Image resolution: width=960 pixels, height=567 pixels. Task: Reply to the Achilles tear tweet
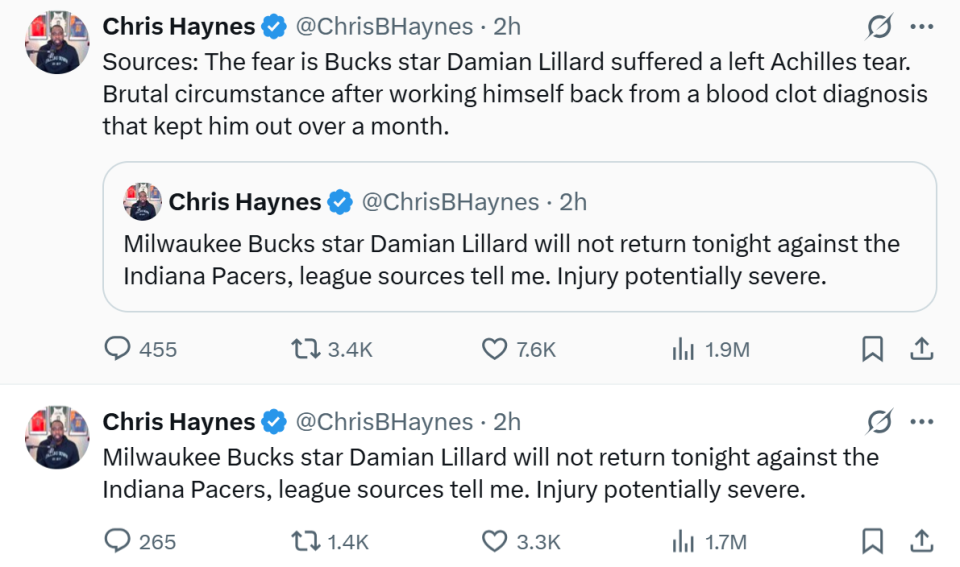click(x=119, y=349)
